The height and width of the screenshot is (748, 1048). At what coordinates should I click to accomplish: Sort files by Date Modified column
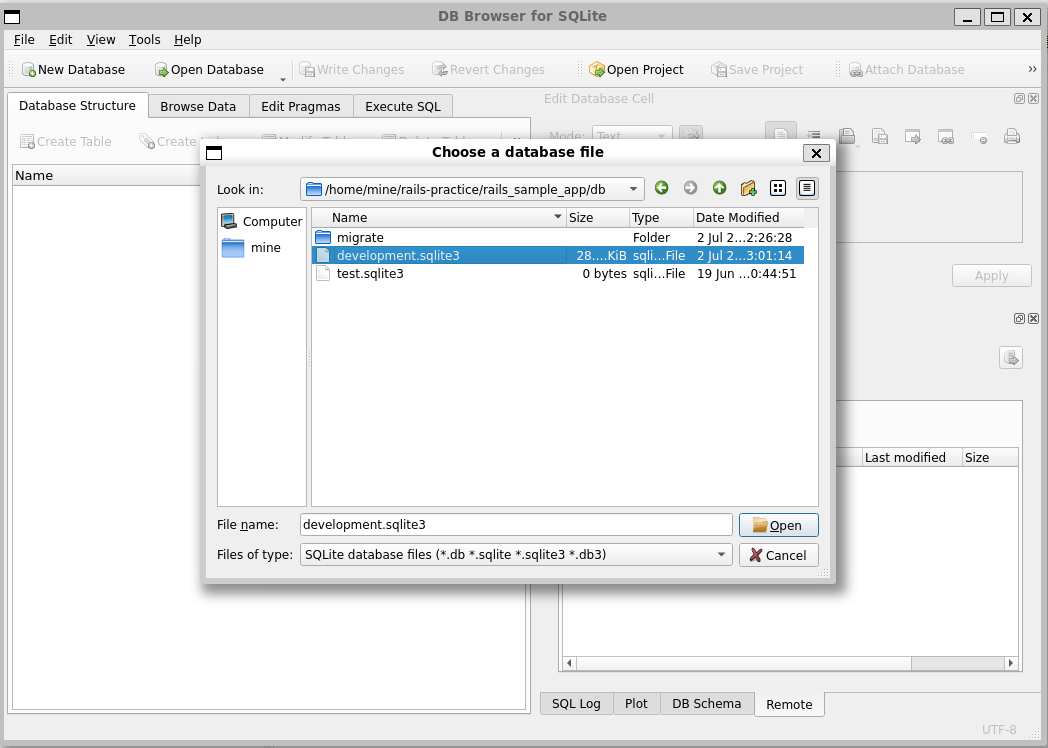(749, 217)
